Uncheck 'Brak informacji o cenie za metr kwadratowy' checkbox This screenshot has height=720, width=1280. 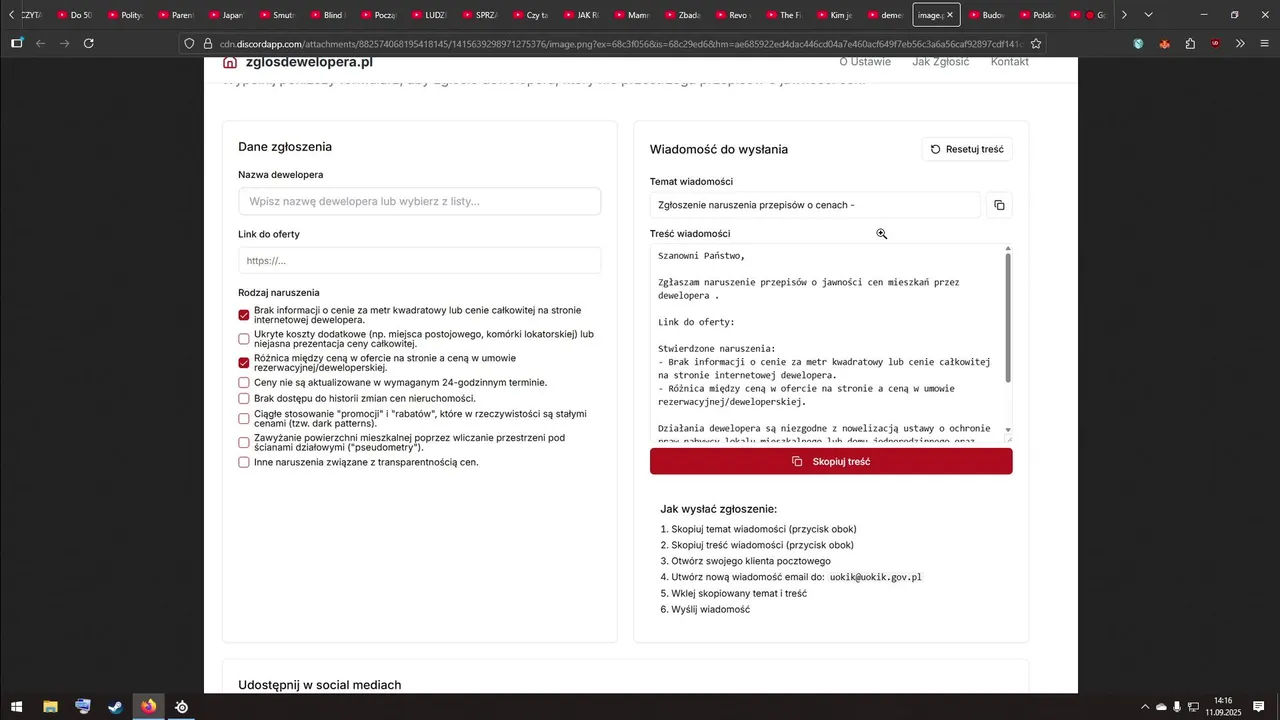pyautogui.click(x=244, y=315)
